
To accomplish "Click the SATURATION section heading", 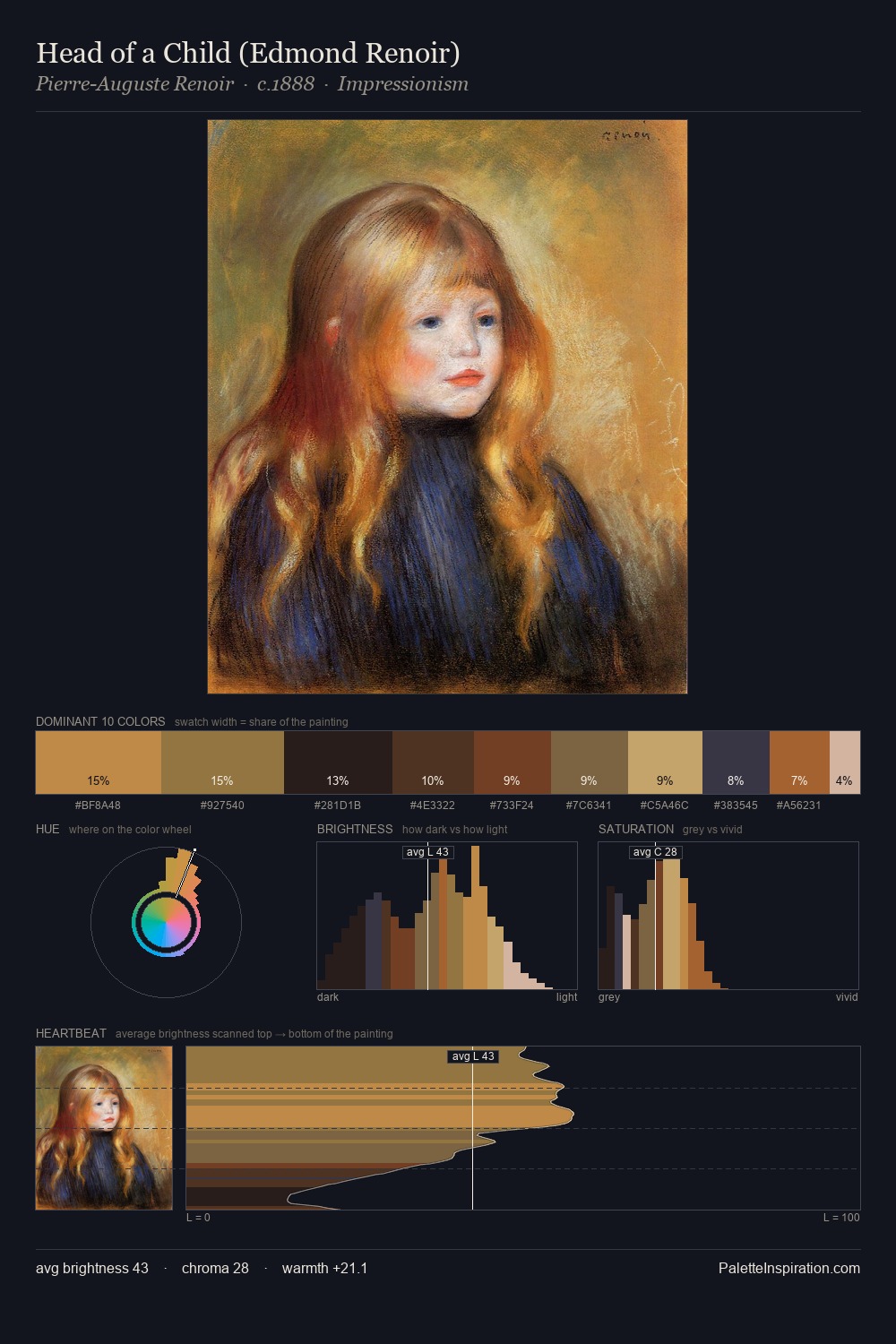I will [x=636, y=829].
